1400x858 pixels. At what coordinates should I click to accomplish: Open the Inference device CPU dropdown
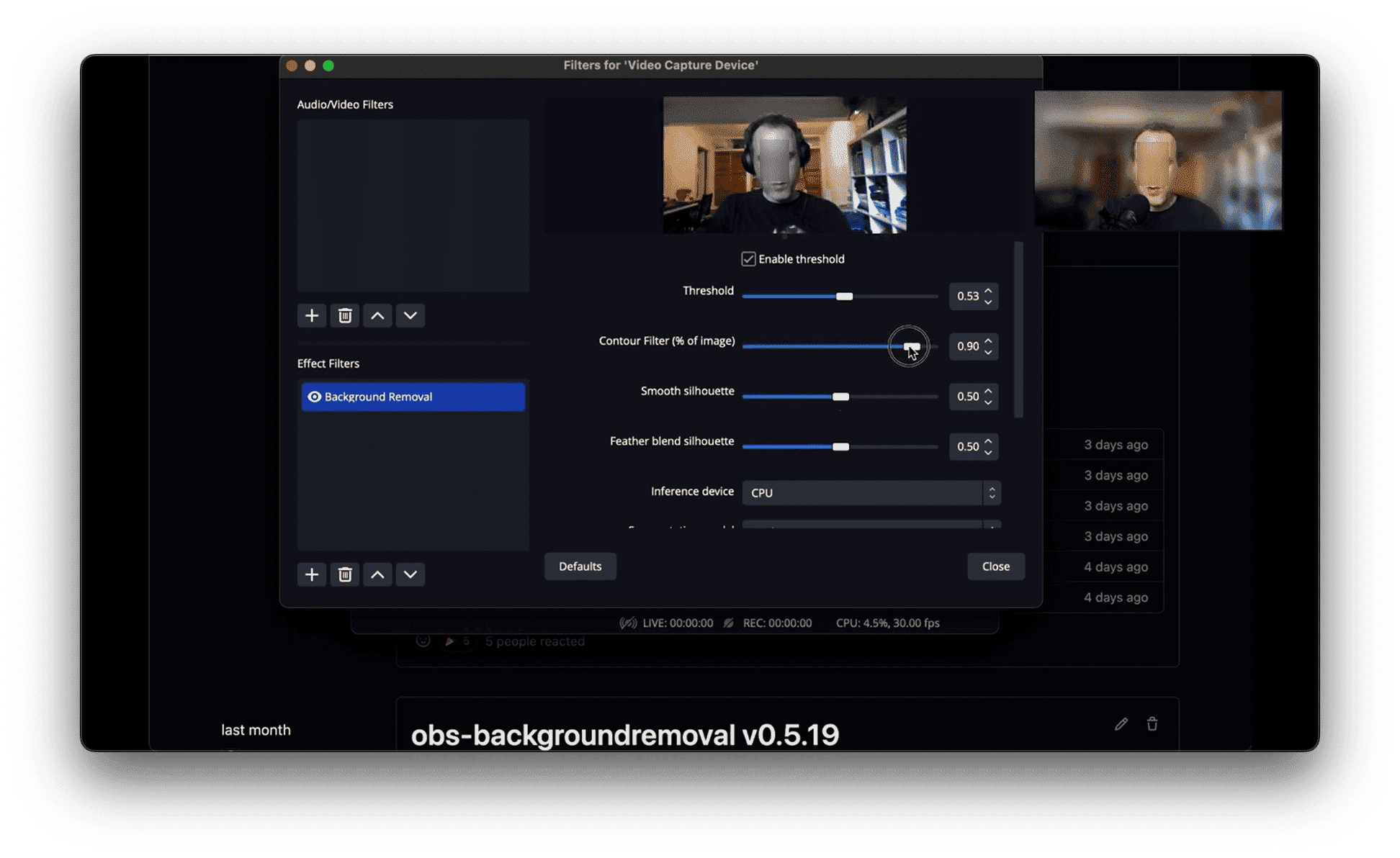click(x=871, y=493)
